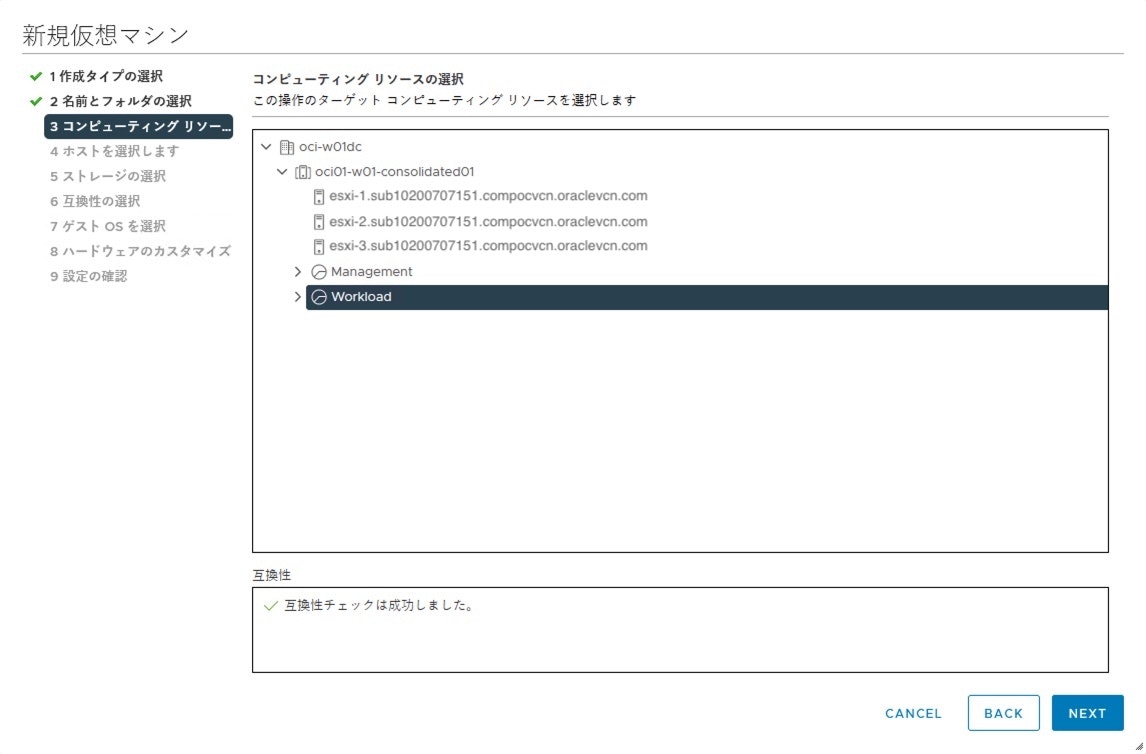Select step 4 ホストを選択します
The height and width of the screenshot is (754, 1146).
[x=115, y=151]
